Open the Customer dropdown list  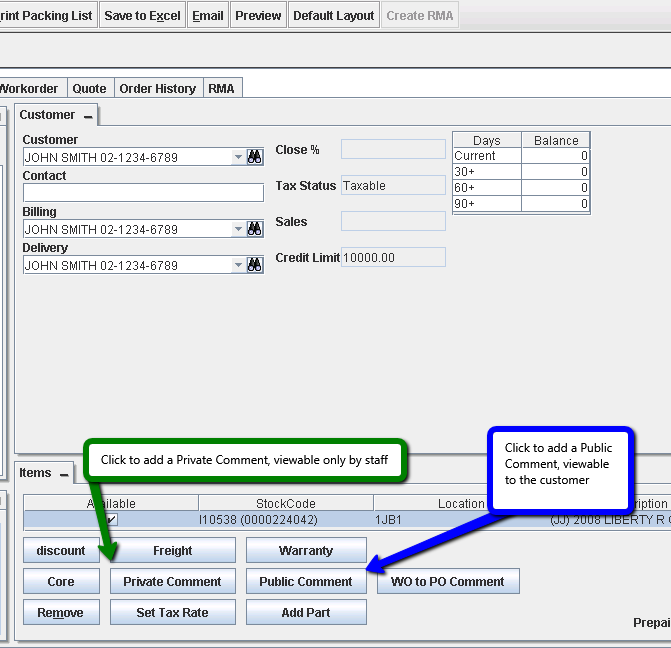click(x=238, y=157)
